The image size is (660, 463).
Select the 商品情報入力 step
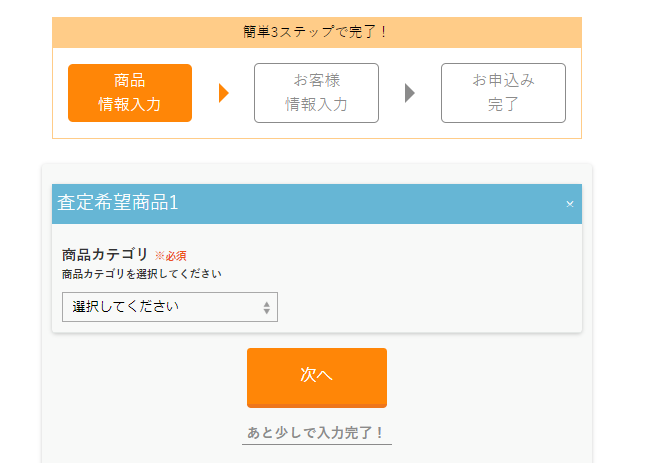pos(130,93)
